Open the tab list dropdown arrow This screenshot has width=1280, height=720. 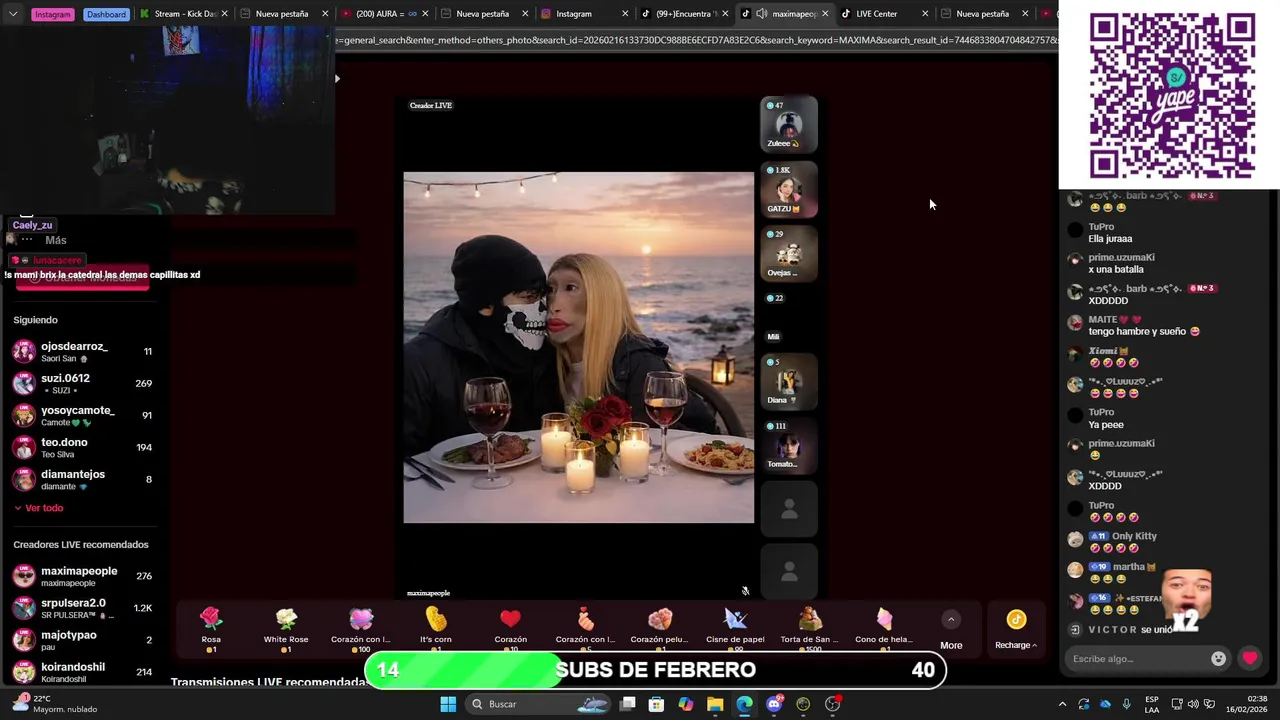click(x=12, y=14)
